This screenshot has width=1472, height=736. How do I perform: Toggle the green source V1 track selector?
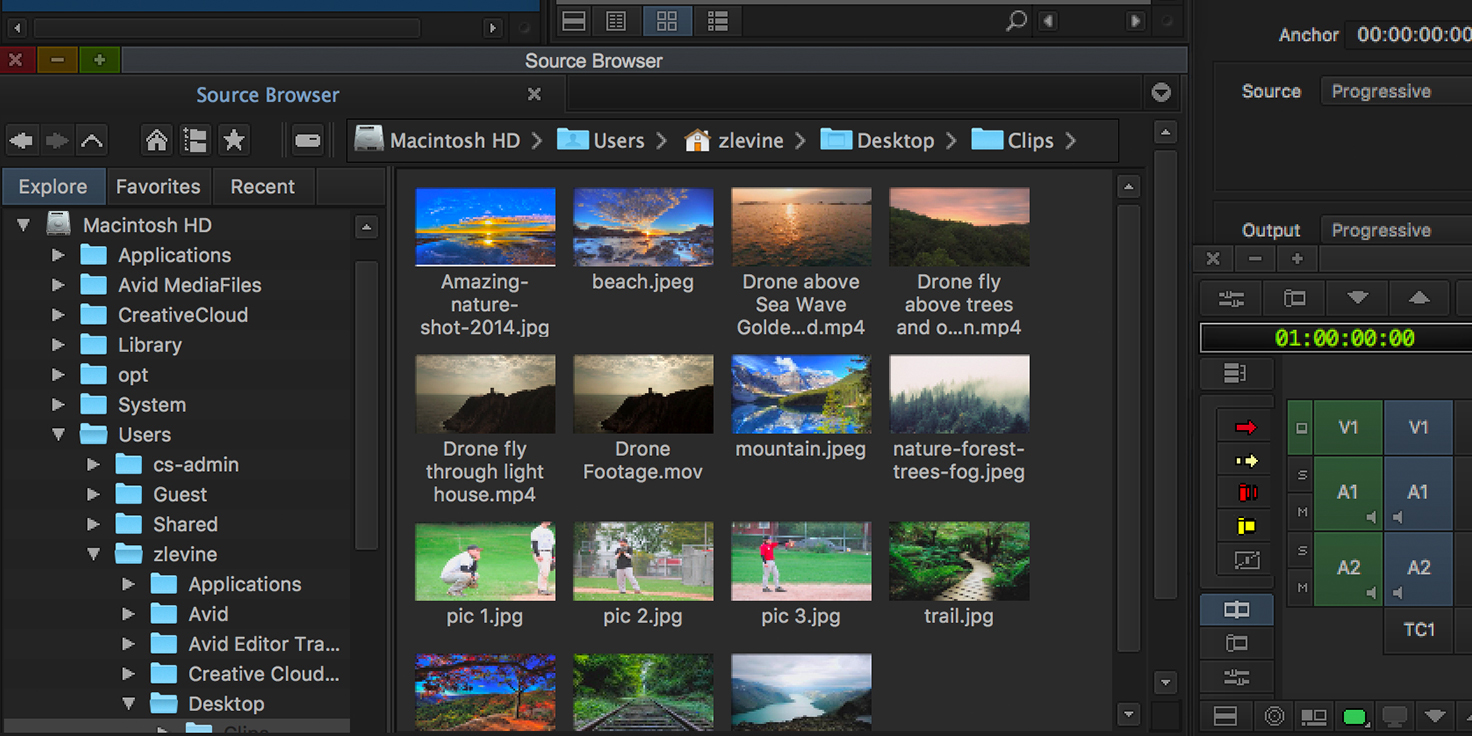tap(1348, 428)
